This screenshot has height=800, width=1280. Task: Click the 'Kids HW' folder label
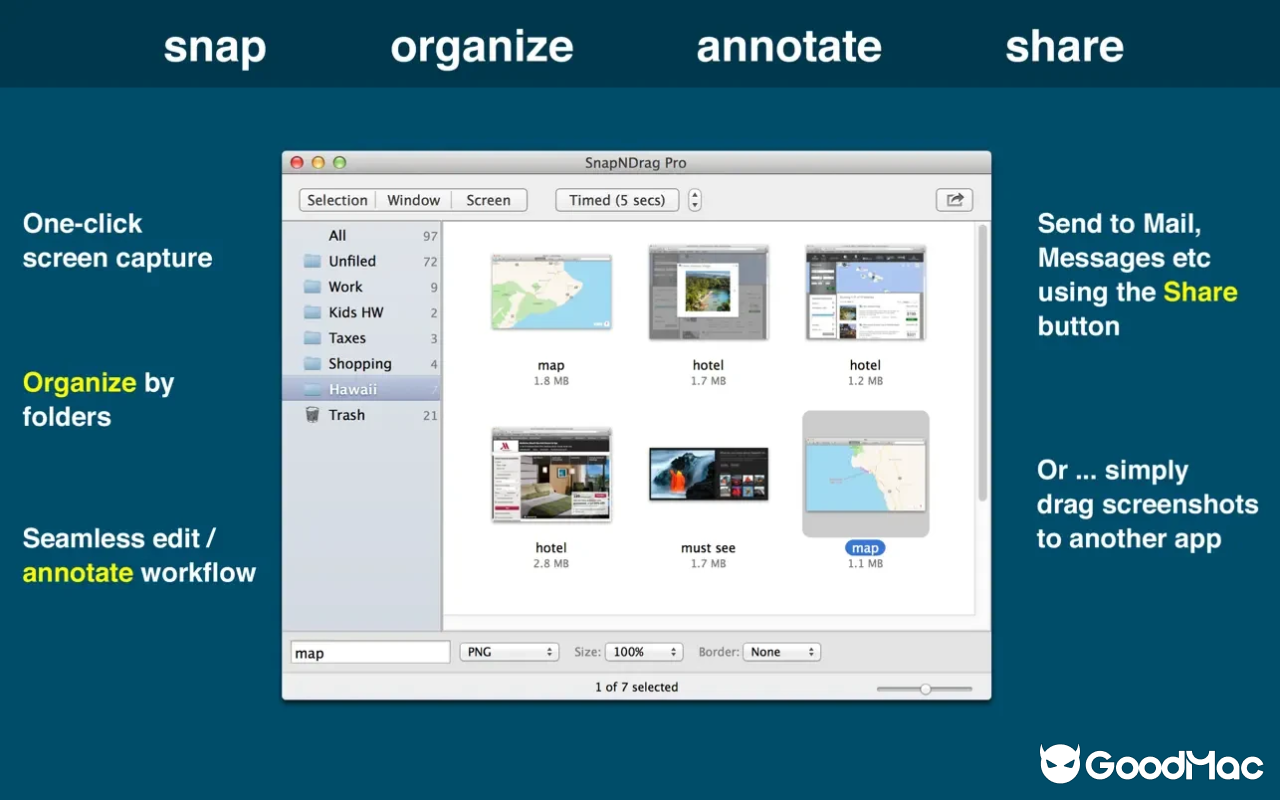click(x=356, y=312)
